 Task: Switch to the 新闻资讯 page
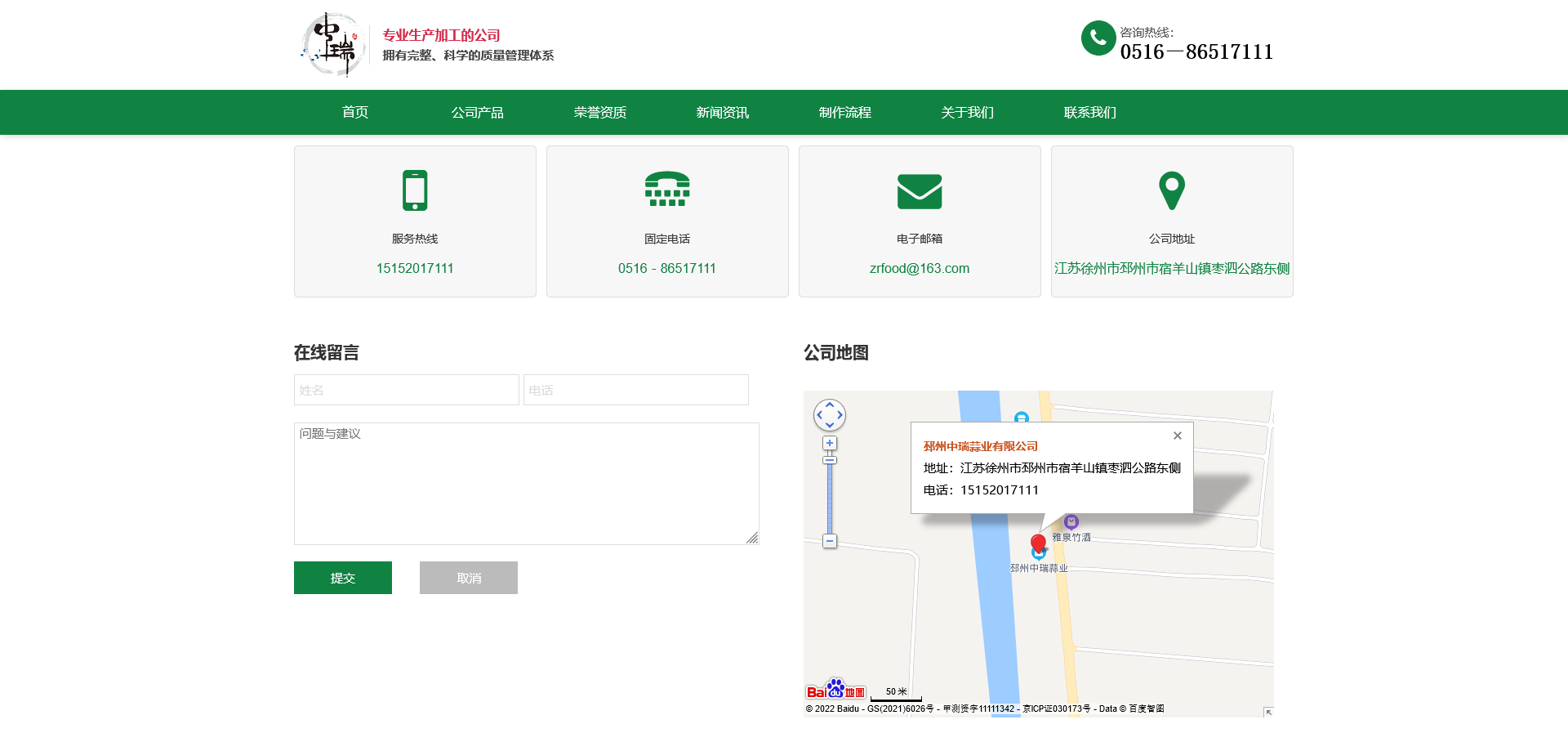[x=723, y=112]
